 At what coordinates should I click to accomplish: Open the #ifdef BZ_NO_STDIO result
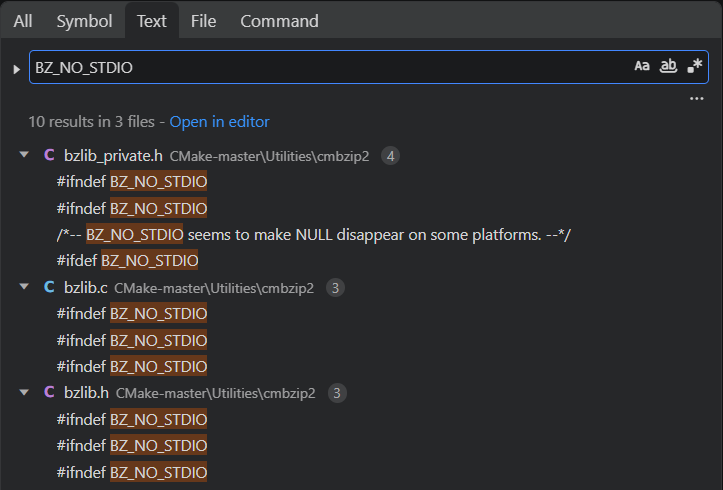pos(127,260)
